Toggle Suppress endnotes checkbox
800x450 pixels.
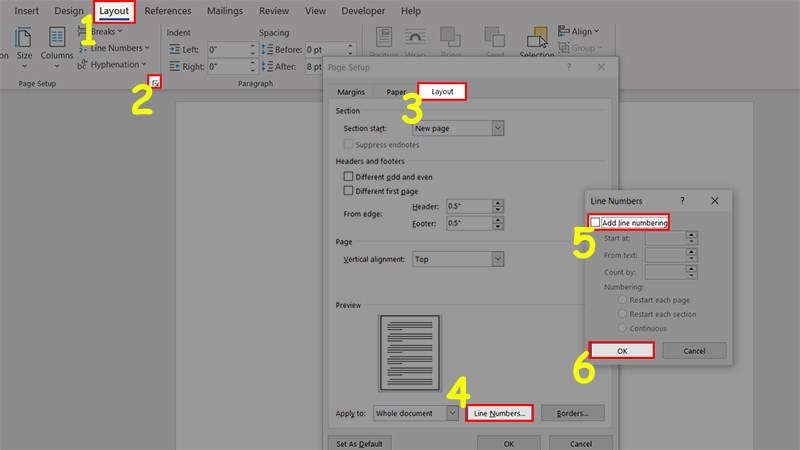(x=348, y=144)
